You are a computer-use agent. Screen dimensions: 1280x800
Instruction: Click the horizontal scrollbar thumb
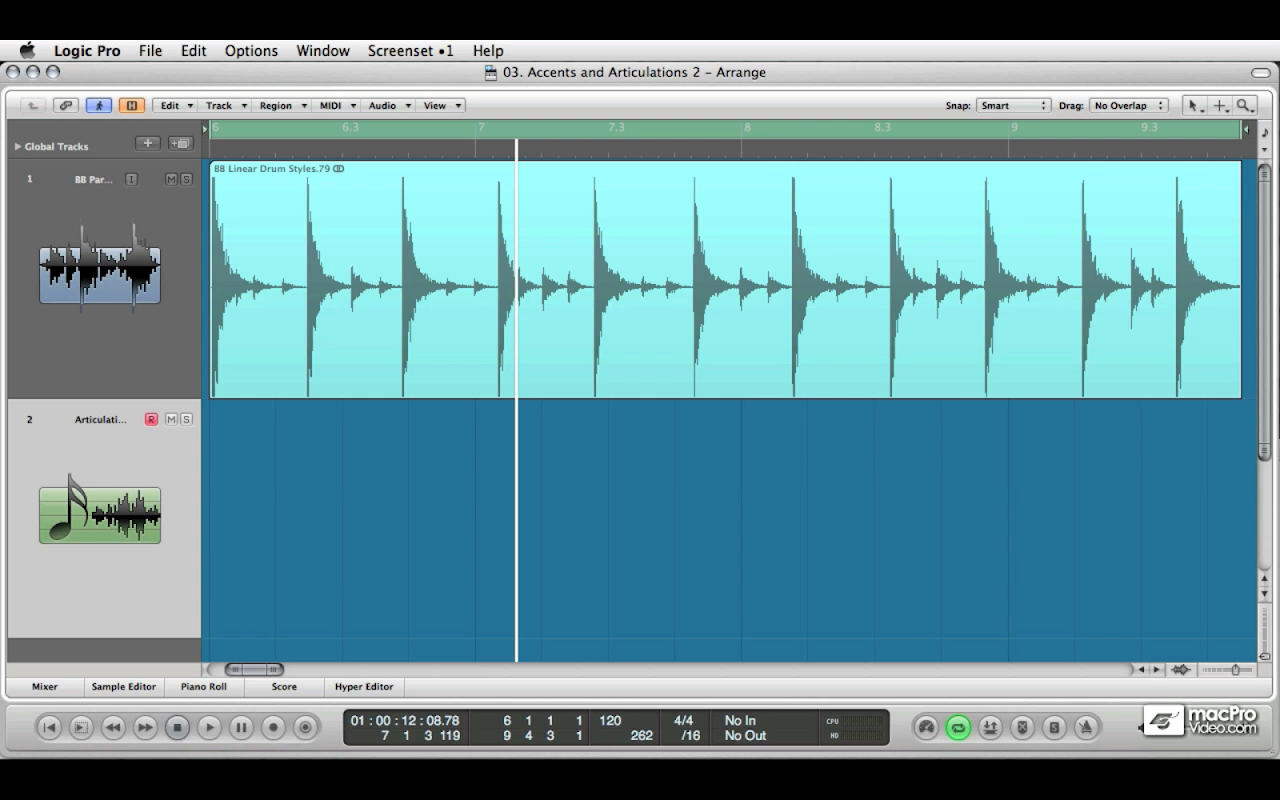[254, 670]
